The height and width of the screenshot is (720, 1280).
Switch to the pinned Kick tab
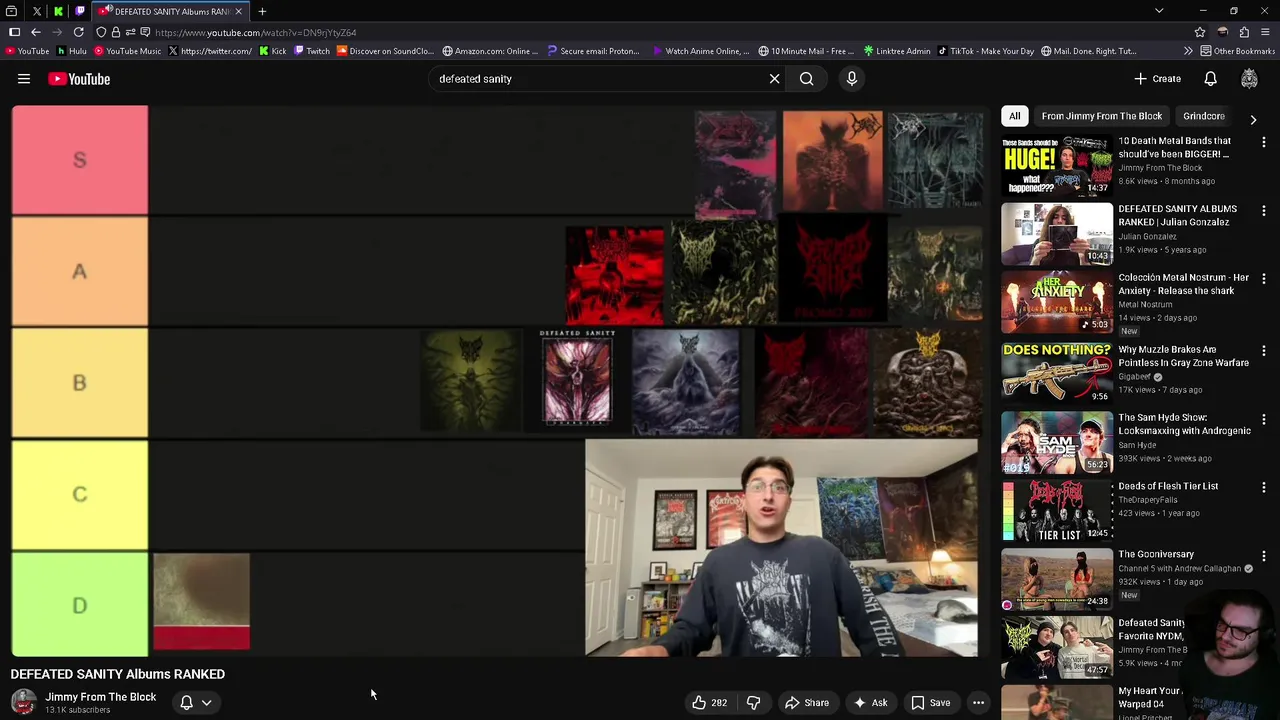tap(58, 11)
